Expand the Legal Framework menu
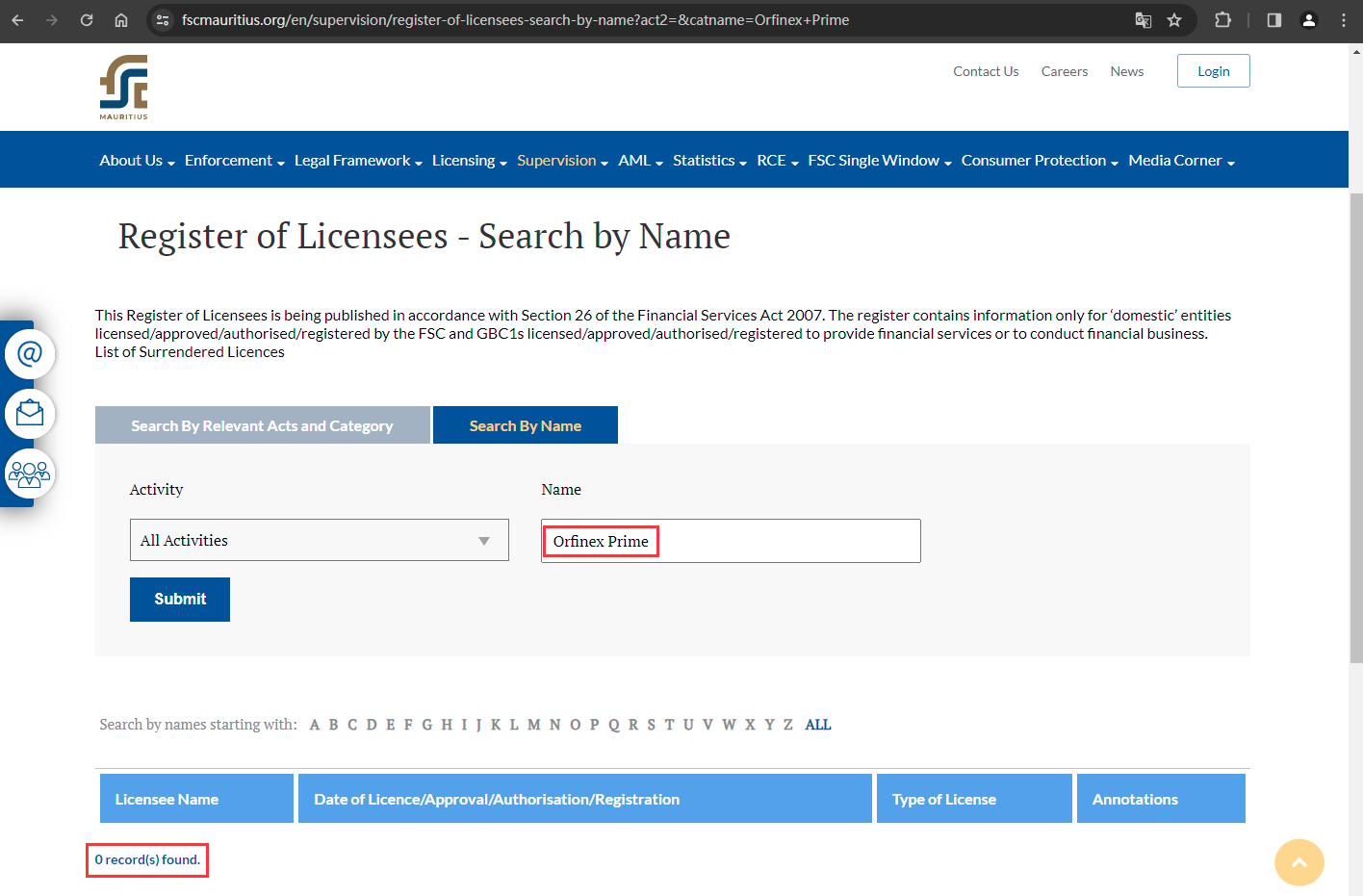Image resolution: width=1363 pixels, height=896 pixels. pos(358,161)
